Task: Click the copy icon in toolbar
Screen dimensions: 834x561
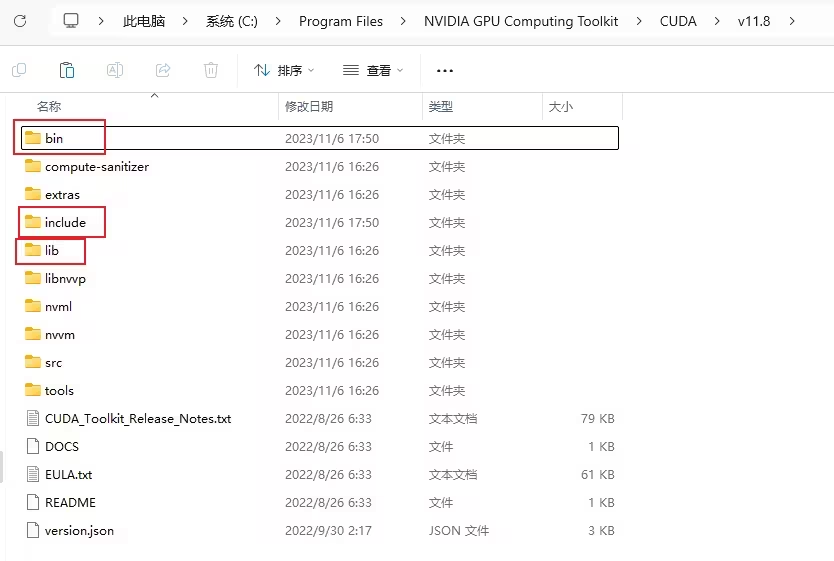Action: [x=19, y=70]
